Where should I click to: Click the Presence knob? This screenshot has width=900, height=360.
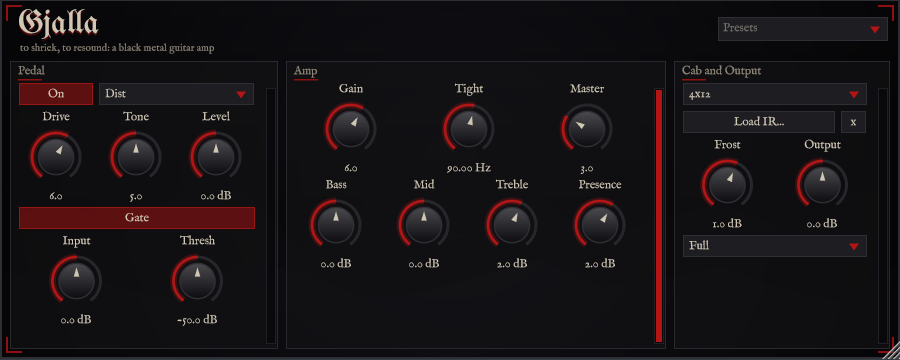[x=600, y=224]
